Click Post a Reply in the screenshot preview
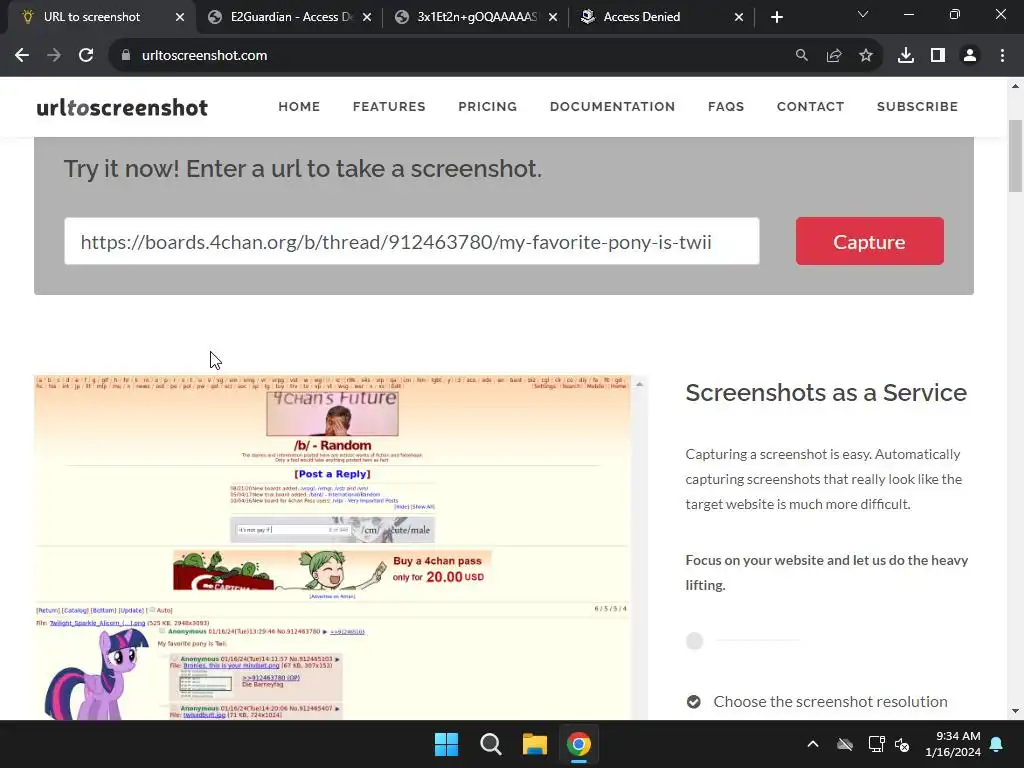1024x768 pixels. (x=332, y=474)
